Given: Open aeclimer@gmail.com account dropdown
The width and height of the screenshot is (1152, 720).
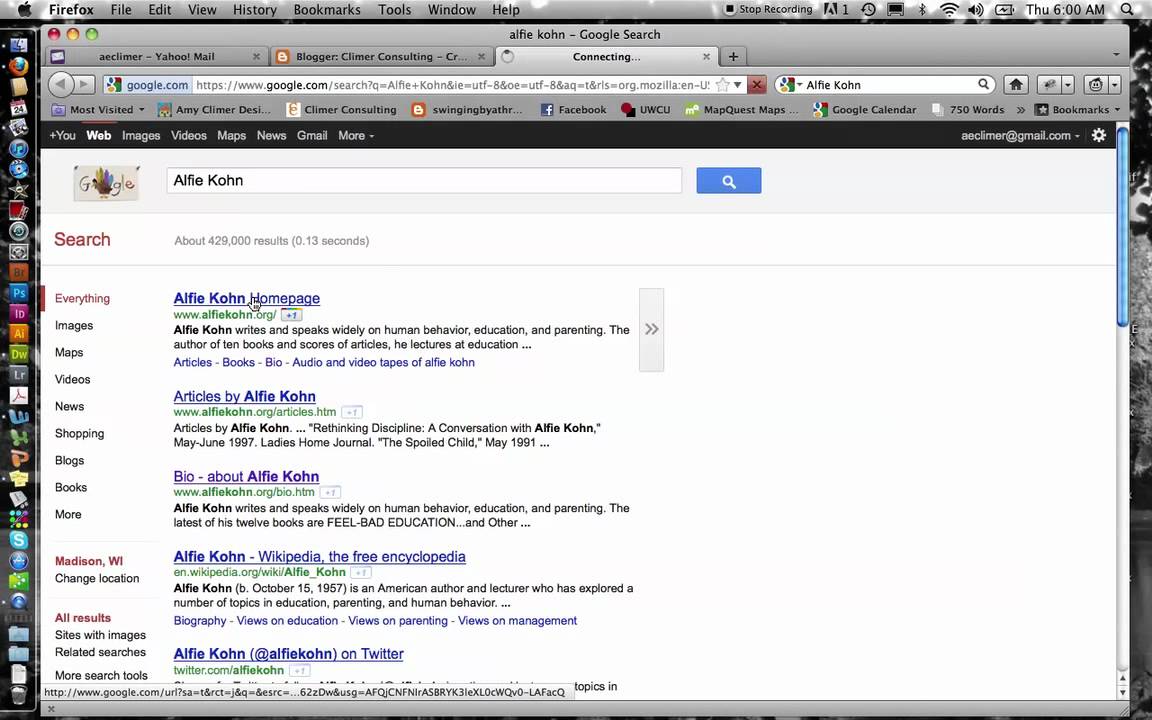Looking at the screenshot, I should click(1020, 135).
